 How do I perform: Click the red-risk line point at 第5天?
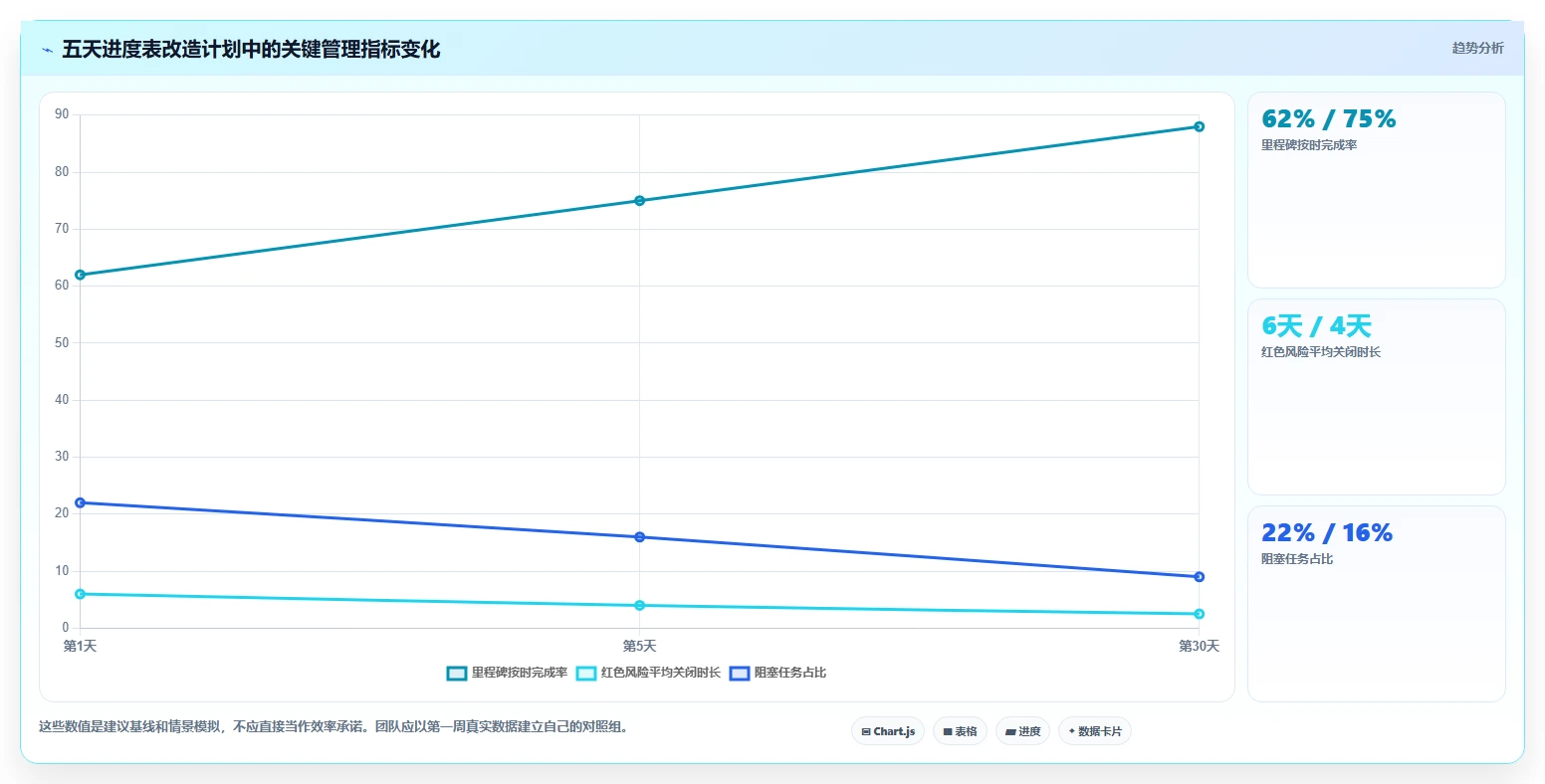640,605
